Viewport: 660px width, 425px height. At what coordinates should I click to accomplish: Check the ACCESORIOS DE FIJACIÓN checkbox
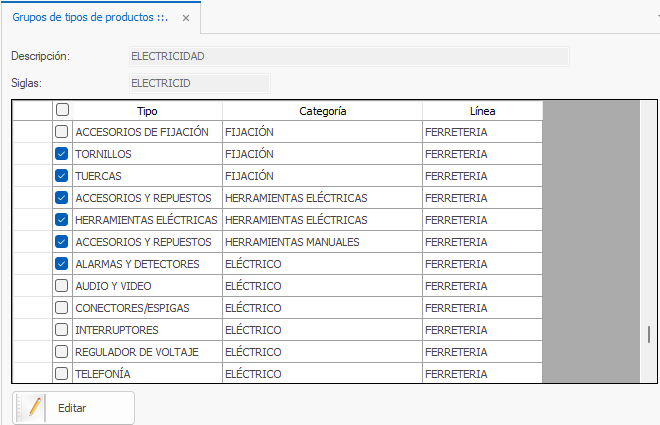coord(61,132)
